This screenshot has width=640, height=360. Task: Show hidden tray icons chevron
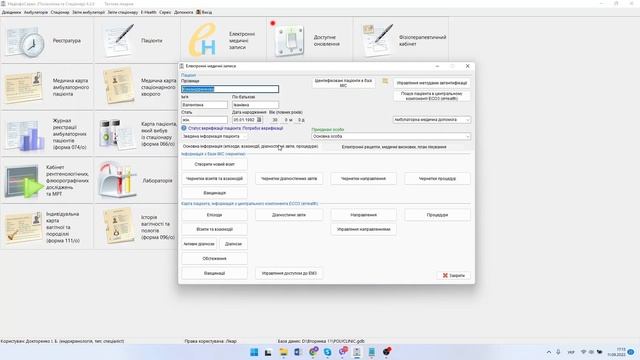tap(549, 352)
